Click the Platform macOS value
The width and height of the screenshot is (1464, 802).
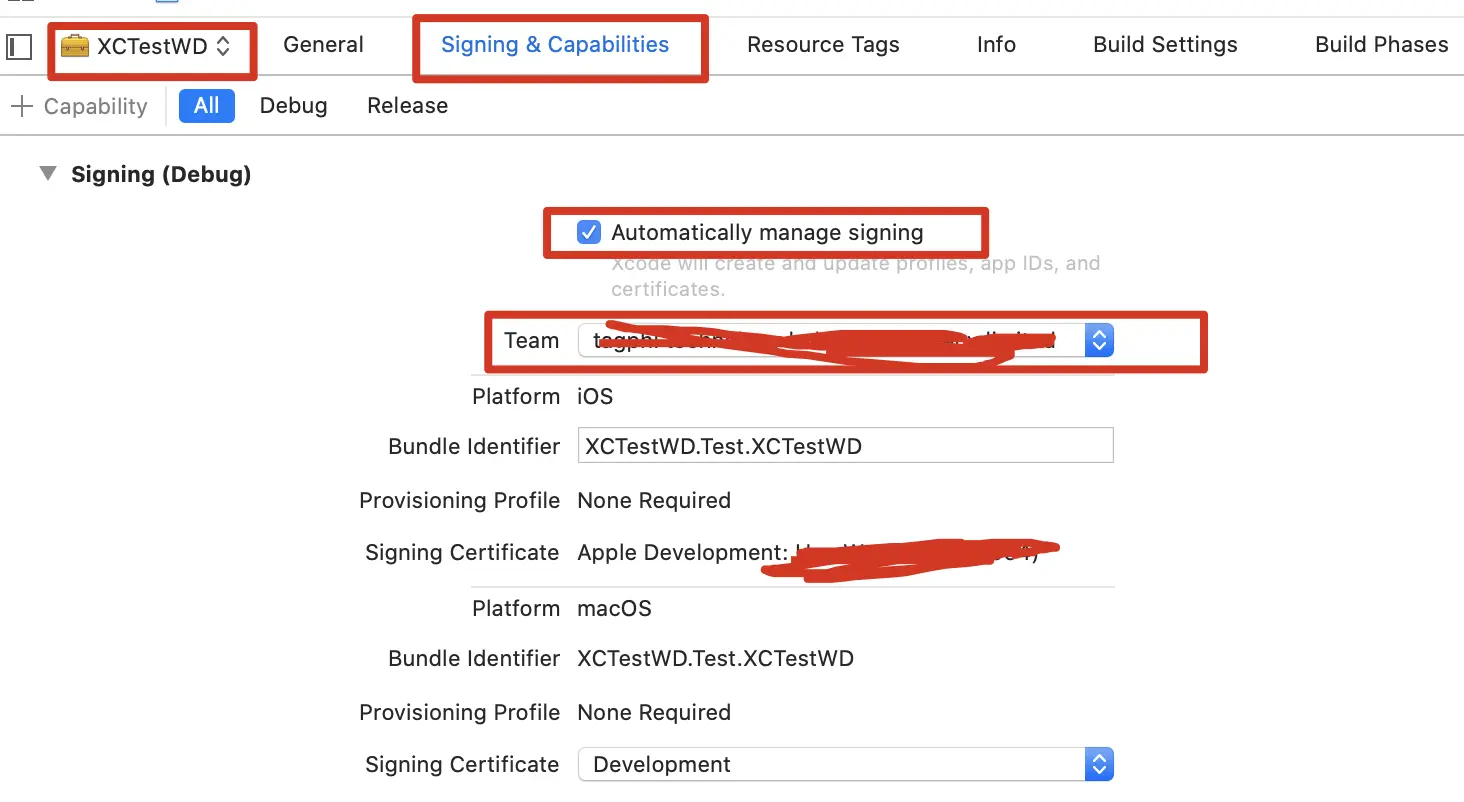[614, 609]
